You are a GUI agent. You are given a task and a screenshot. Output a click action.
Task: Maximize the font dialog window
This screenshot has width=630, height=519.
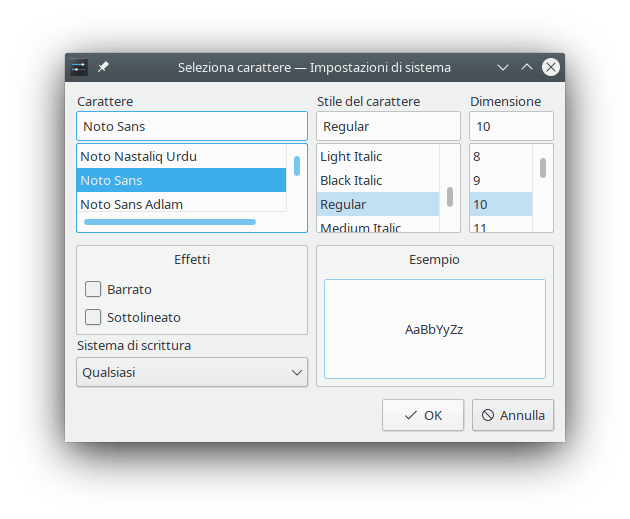pos(527,67)
